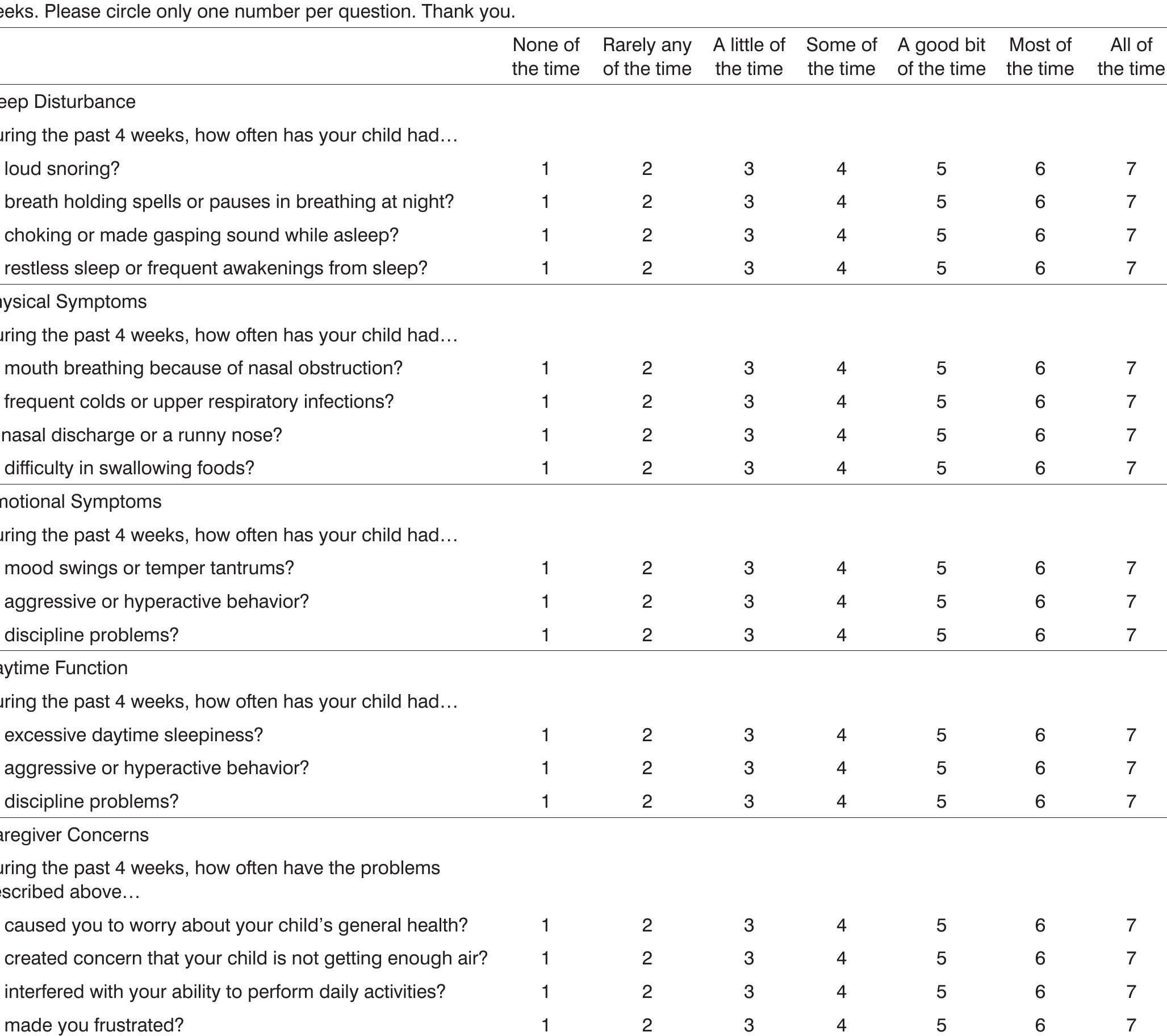Mark 6 for nasal discharge or runny nose
Viewport: 1167px width, 1036px height.
pos(1040,435)
